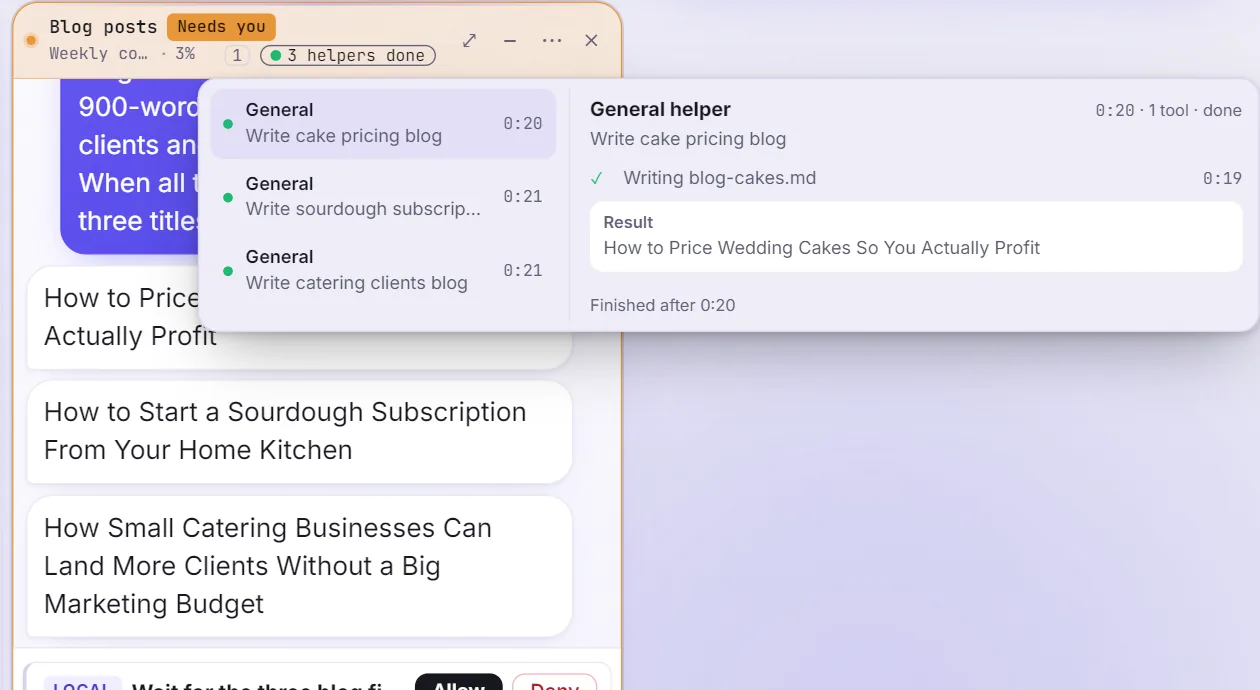This screenshot has height=690, width=1260.
Task: Click the orange status dot beside Blog posts
Action: 31,40
